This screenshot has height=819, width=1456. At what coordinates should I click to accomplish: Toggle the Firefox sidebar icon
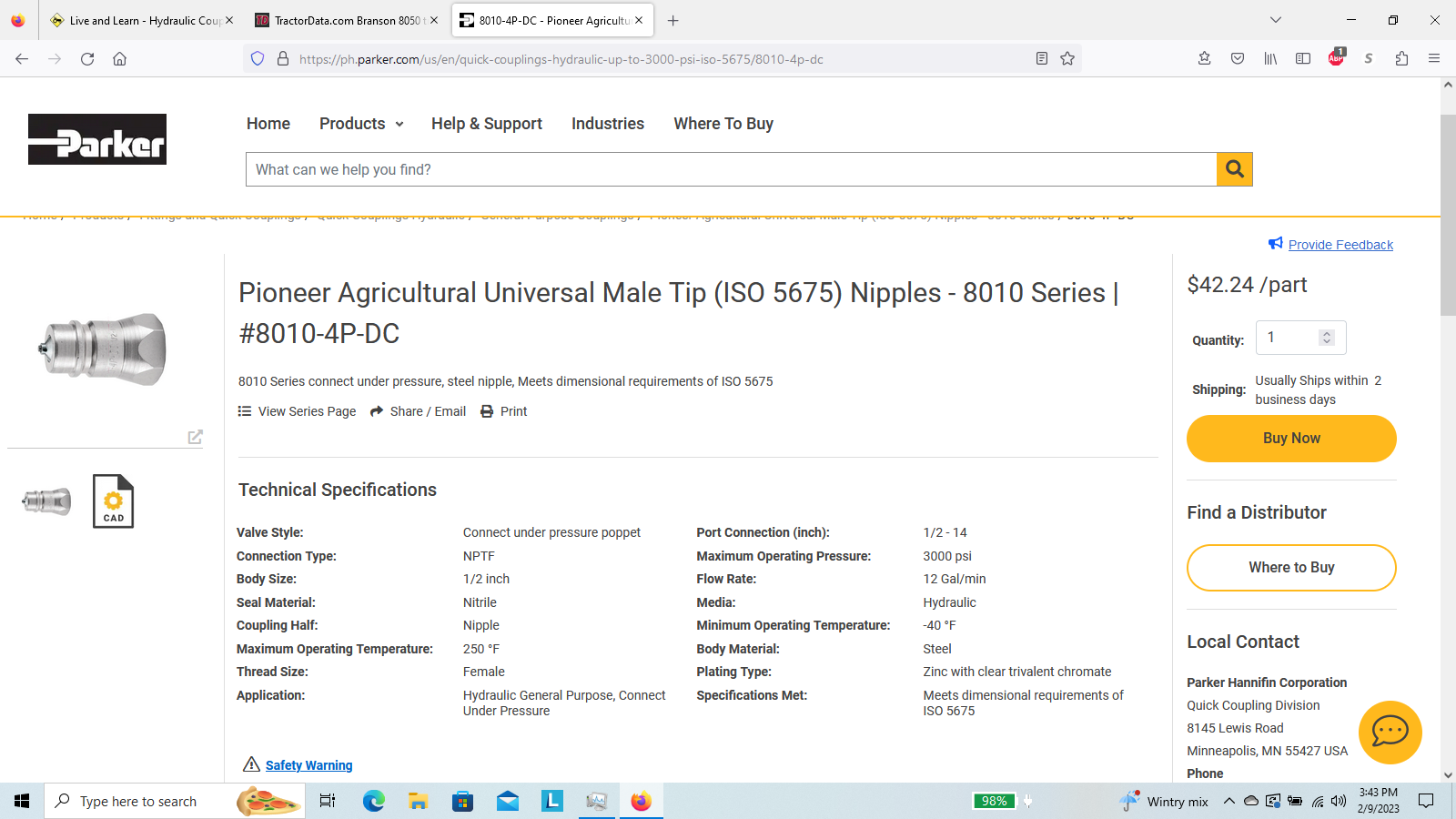(x=1303, y=59)
